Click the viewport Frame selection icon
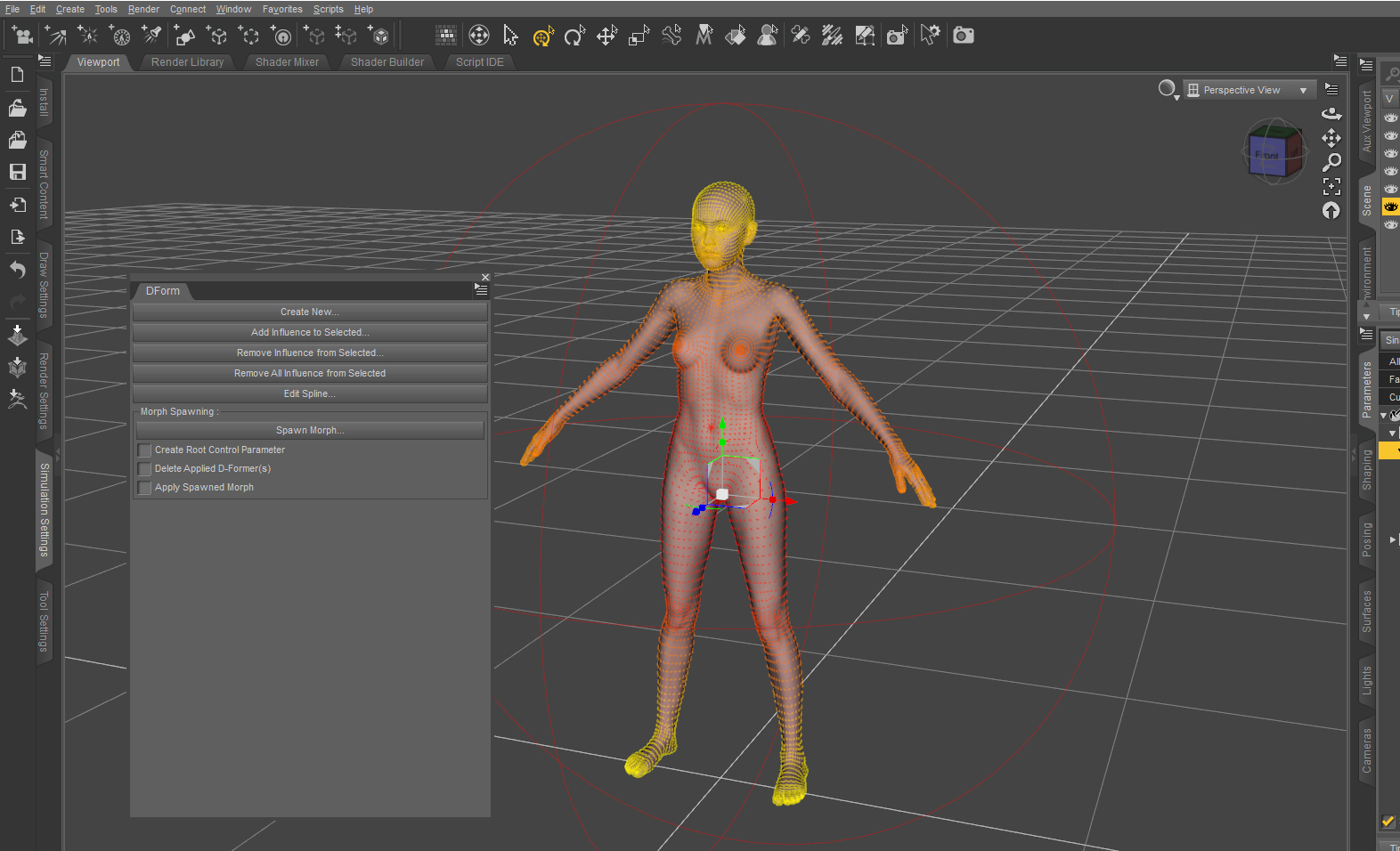The width and height of the screenshot is (1400, 851). coord(1331,186)
